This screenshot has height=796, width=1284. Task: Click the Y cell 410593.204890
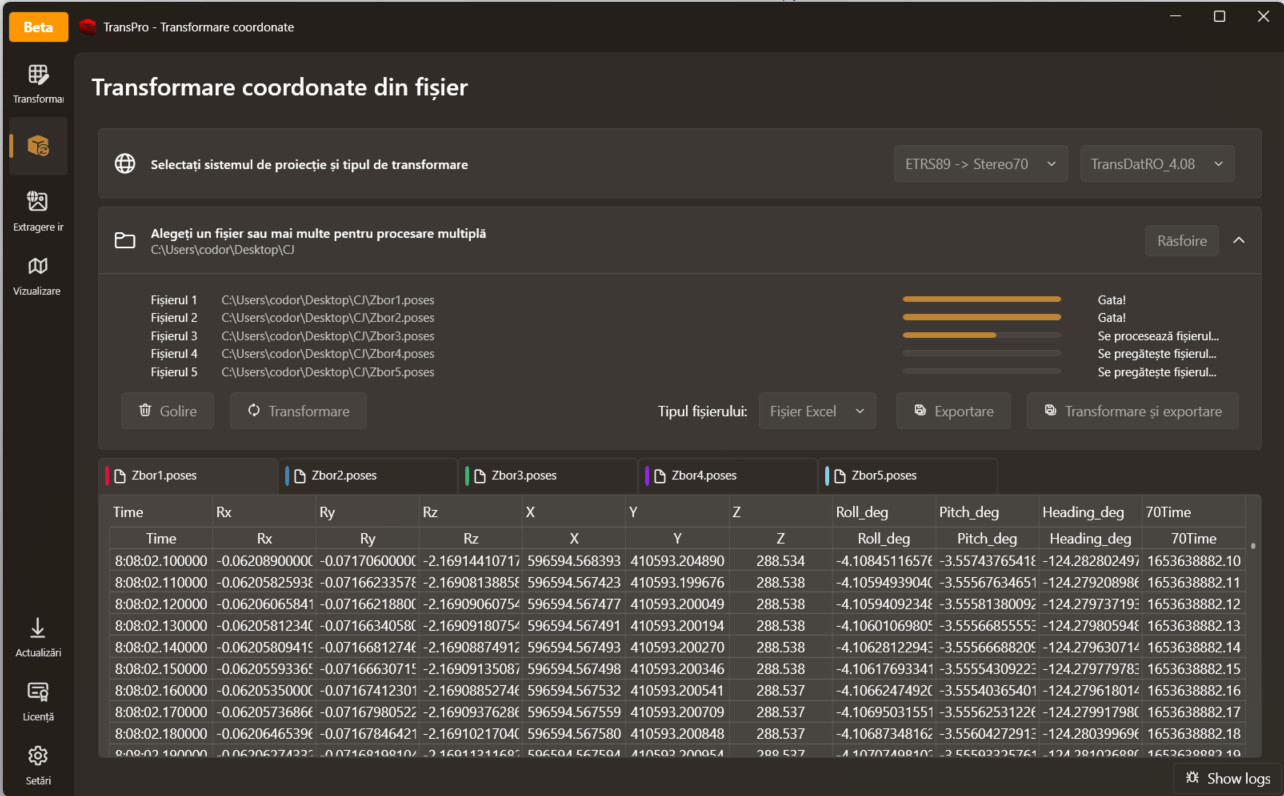pos(677,561)
